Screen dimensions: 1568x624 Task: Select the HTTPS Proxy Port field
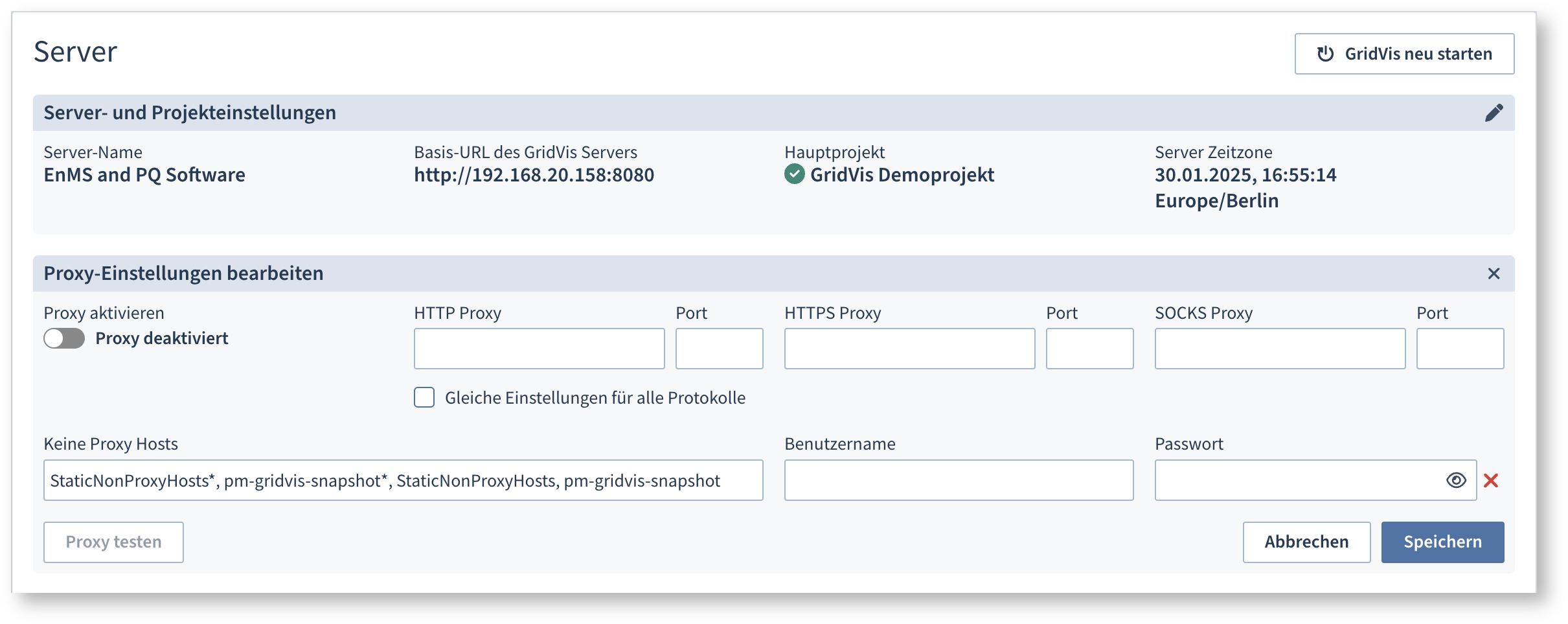1089,349
